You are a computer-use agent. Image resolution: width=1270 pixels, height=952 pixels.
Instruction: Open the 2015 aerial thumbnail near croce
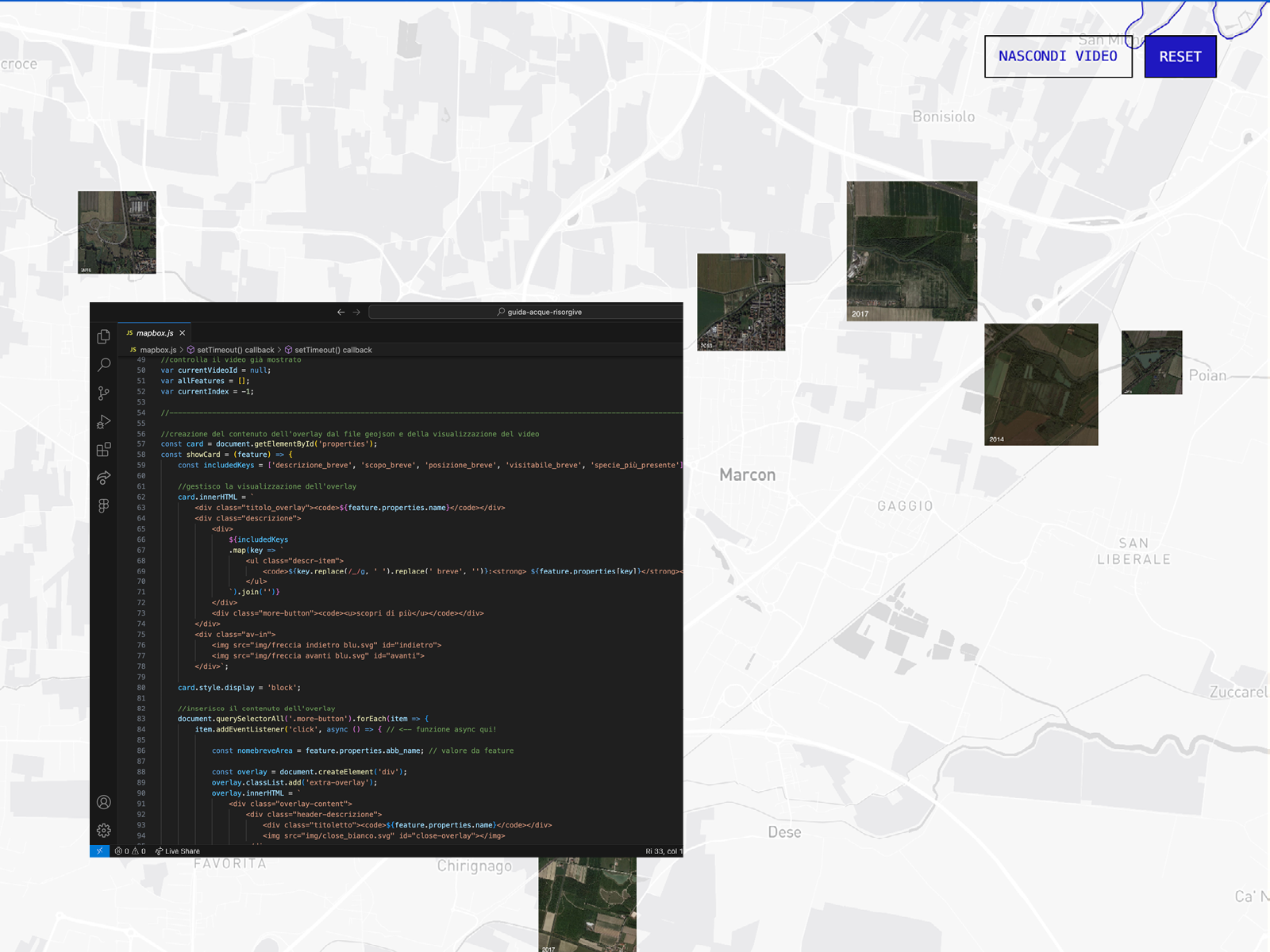coord(117,232)
